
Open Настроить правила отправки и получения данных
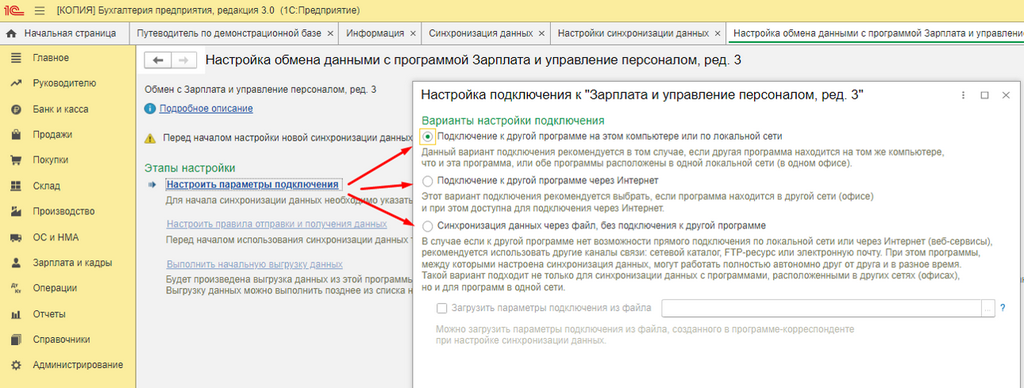tap(277, 224)
